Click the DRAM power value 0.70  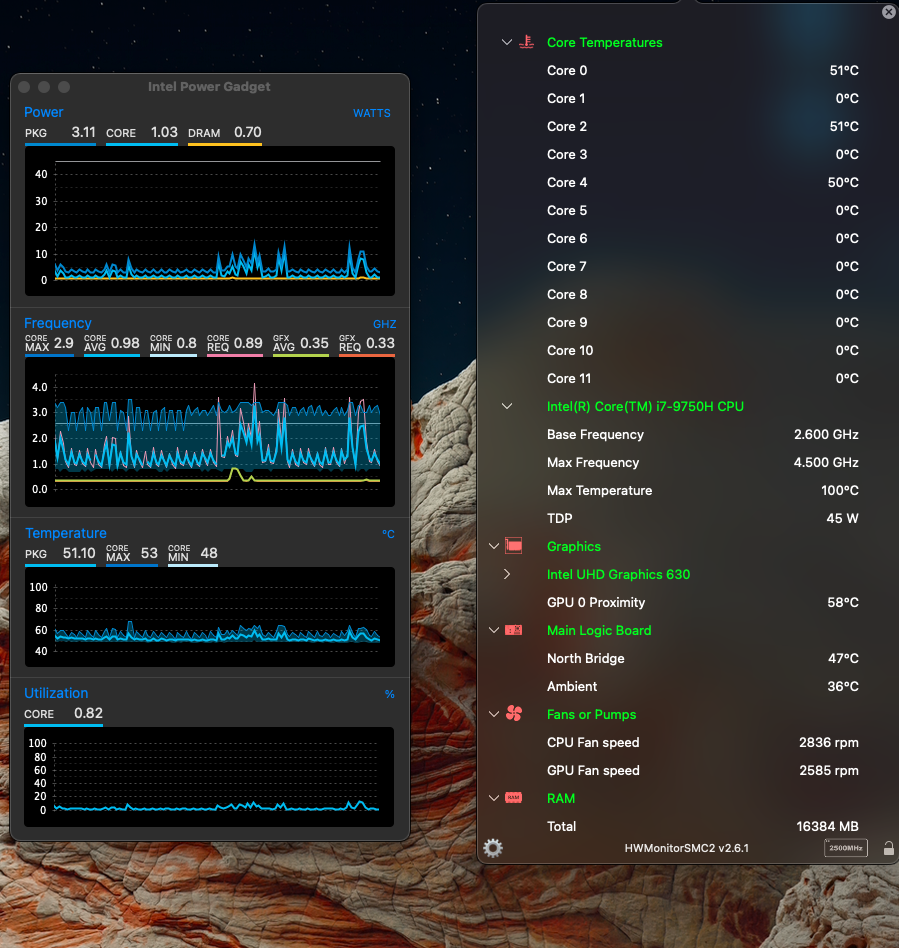[x=248, y=132]
